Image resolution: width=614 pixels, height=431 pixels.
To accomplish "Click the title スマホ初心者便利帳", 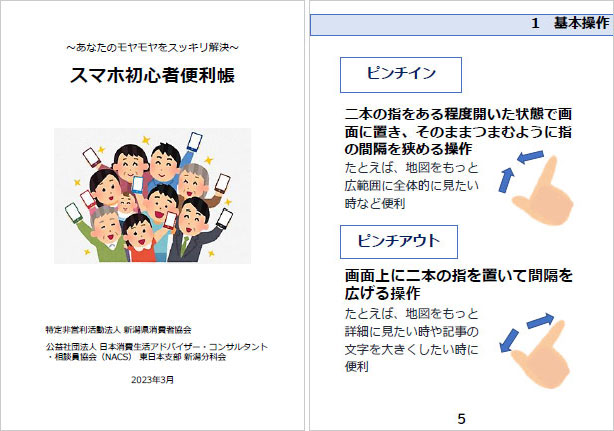I will click(x=152, y=75).
